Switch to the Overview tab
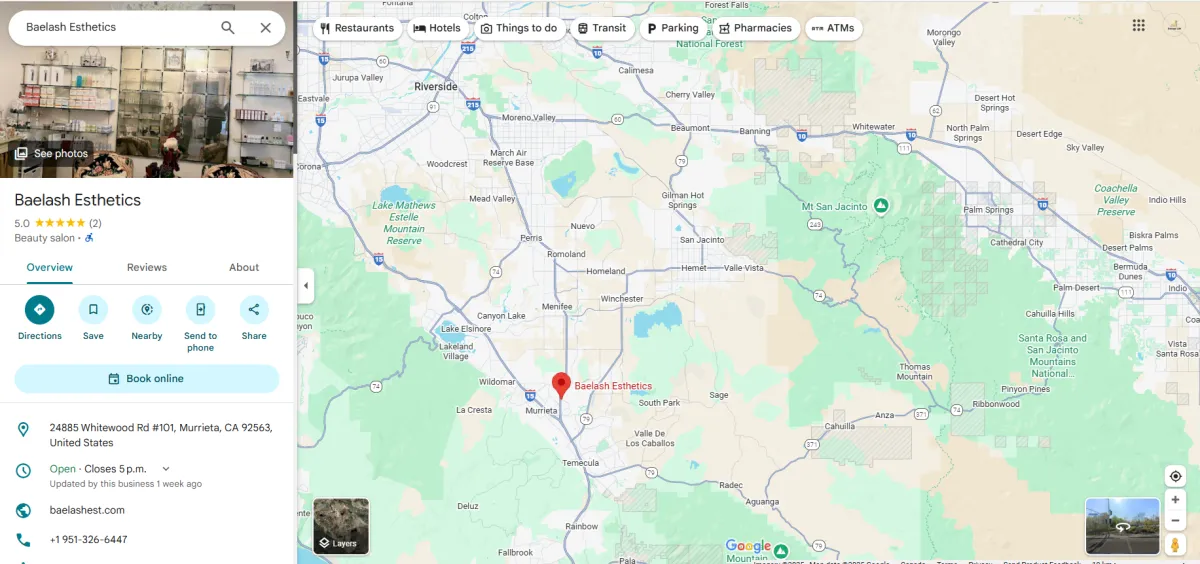The width and height of the screenshot is (1200, 564). point(49,267)
